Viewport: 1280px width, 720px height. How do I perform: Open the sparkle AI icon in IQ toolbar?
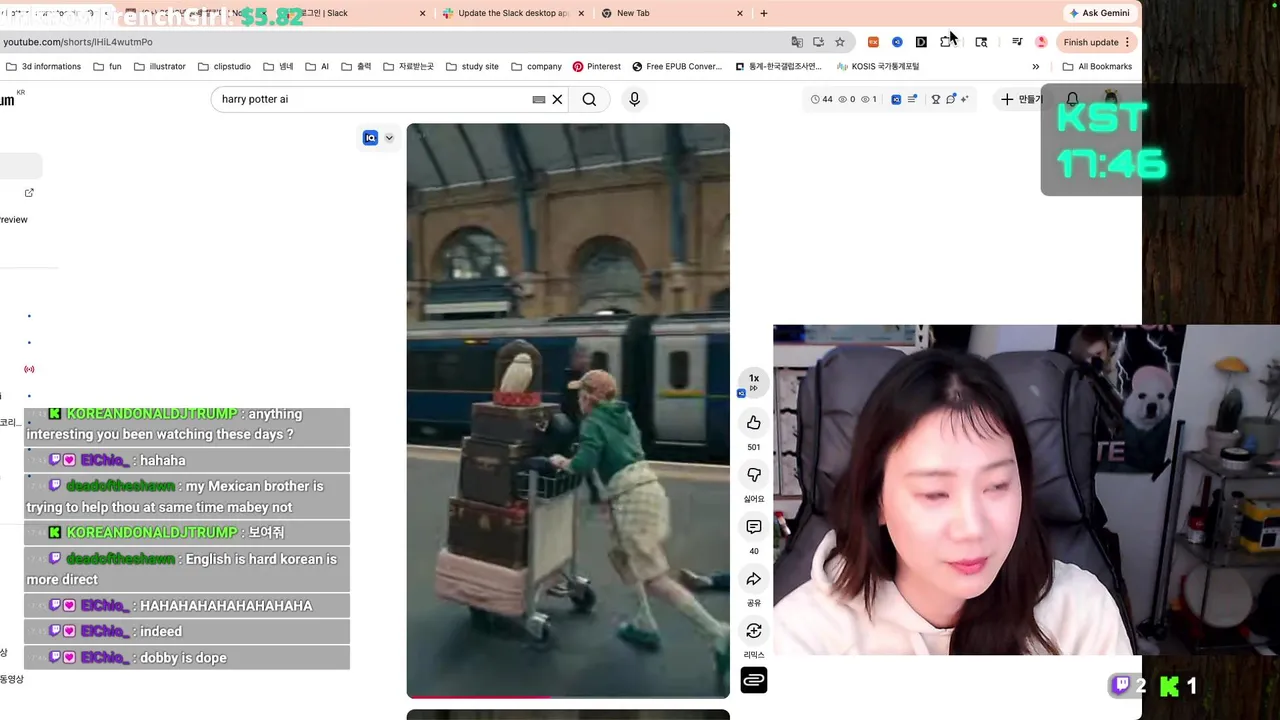coord(964,99)
